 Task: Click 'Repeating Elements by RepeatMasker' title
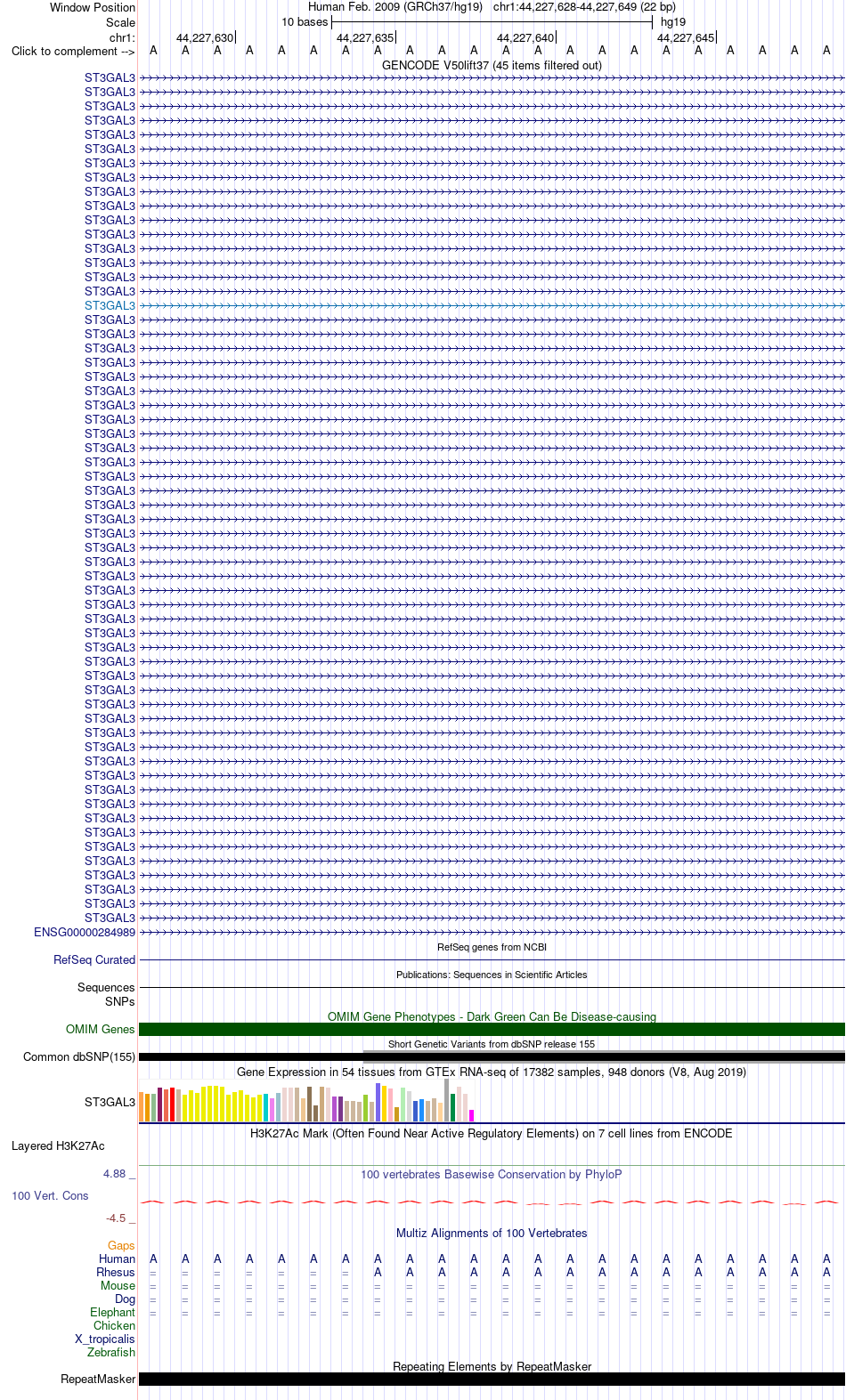492,1366
